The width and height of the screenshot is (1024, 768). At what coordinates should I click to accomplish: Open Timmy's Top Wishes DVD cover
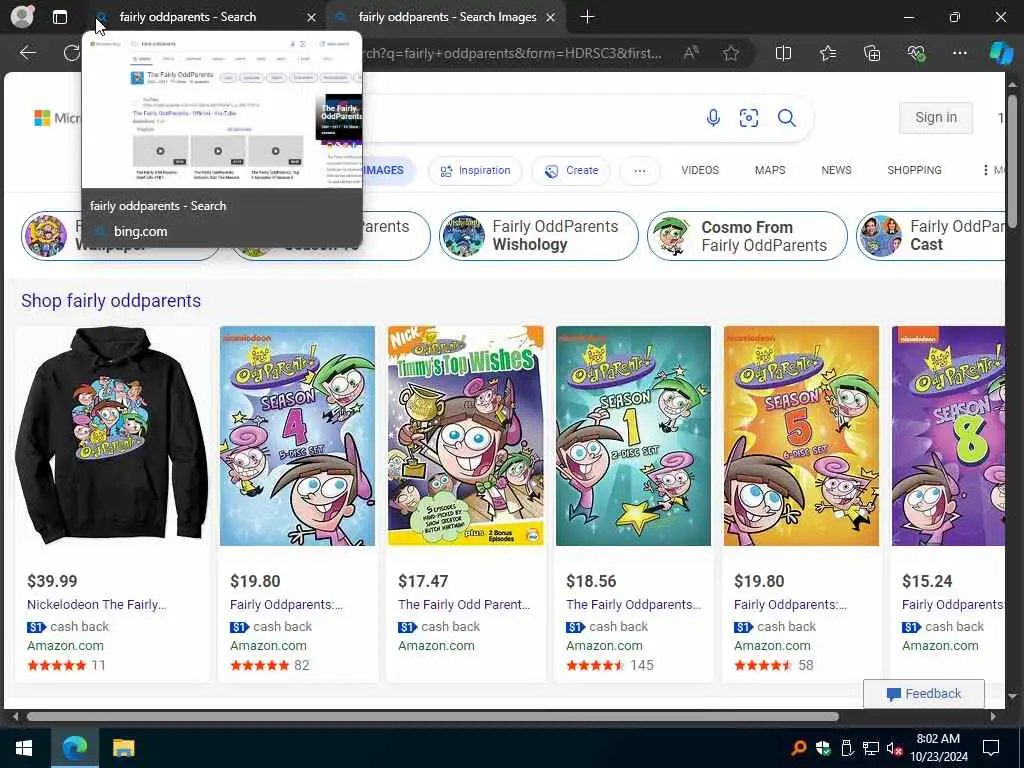[466, 436]
